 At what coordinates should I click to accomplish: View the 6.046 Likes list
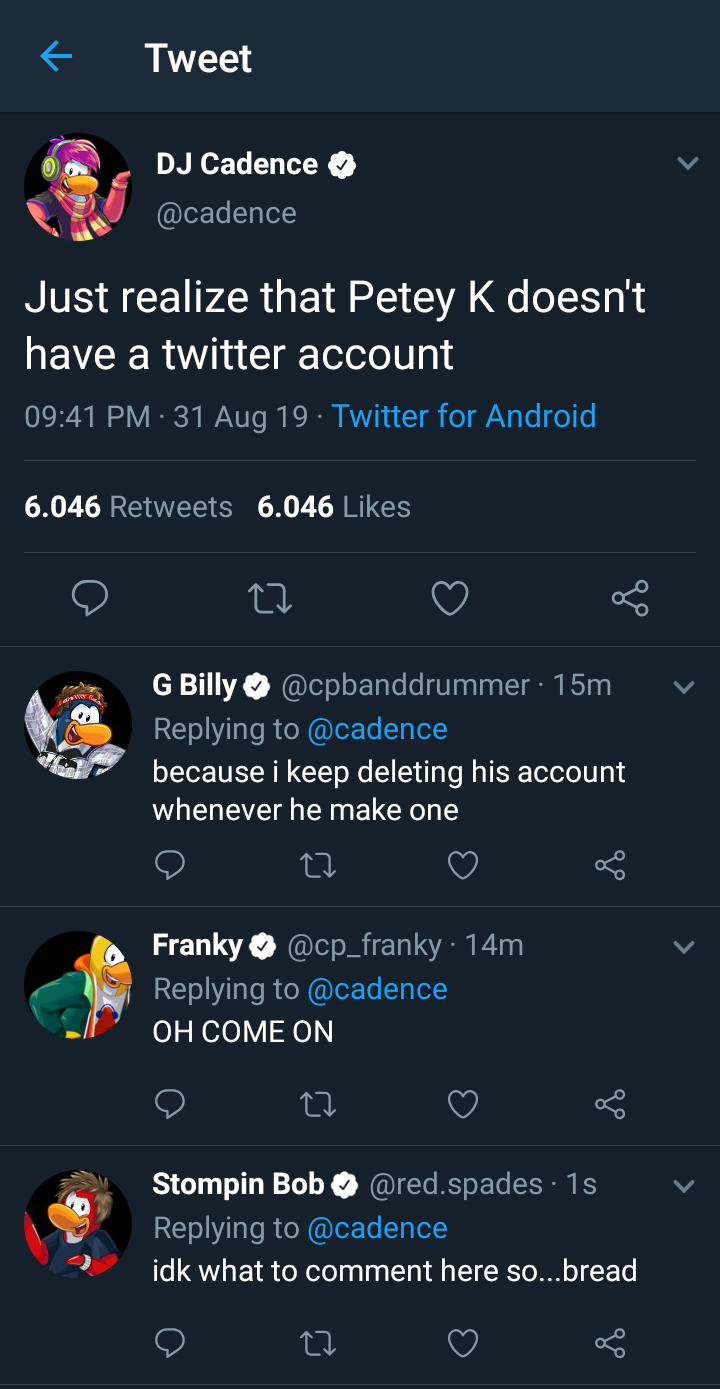point(334,507)
